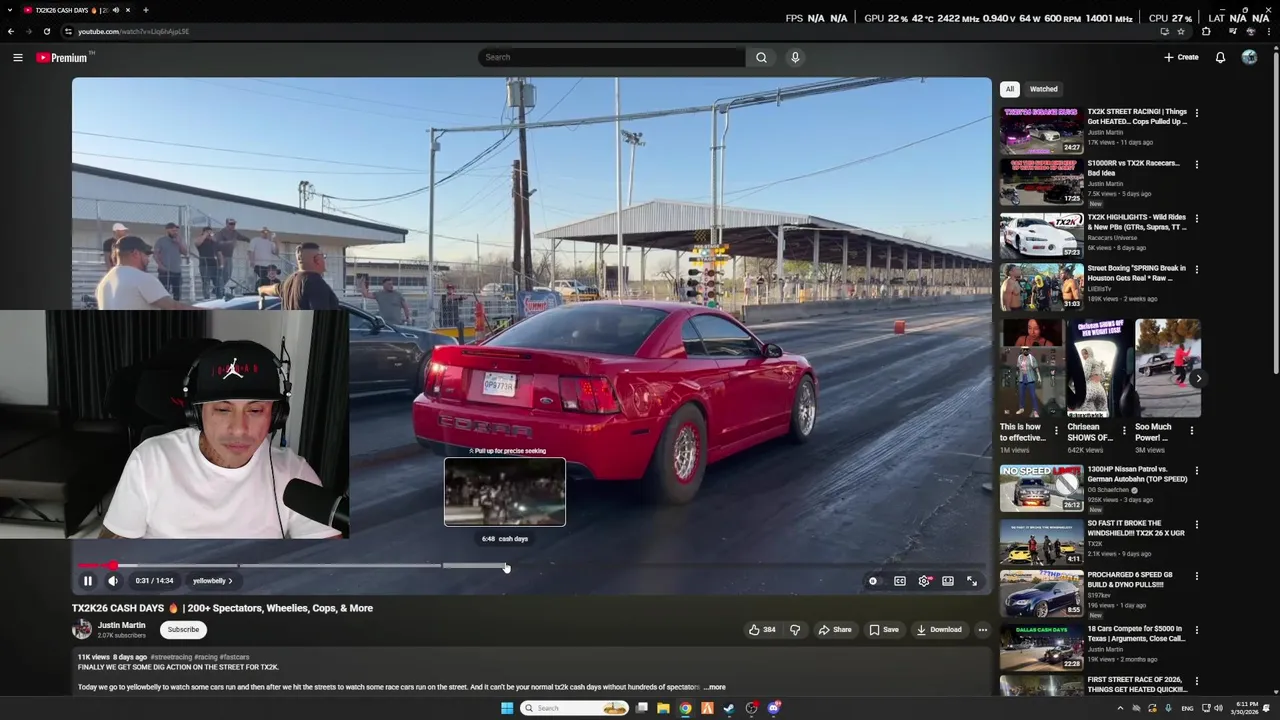Pause the video
Screen dimensions: 1280x720
pos(87,581)
